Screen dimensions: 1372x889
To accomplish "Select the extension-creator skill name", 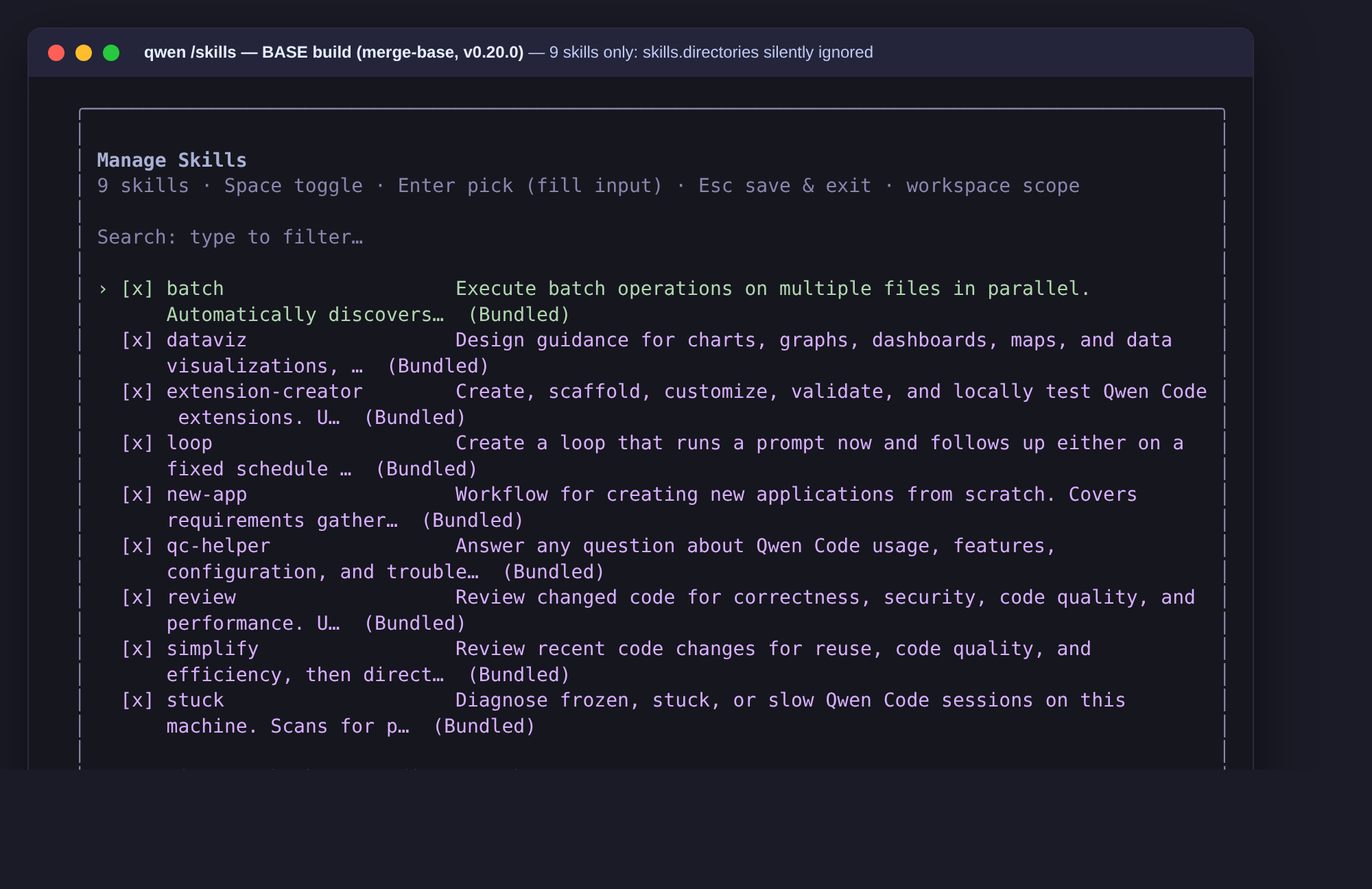I will click(265, 392).
